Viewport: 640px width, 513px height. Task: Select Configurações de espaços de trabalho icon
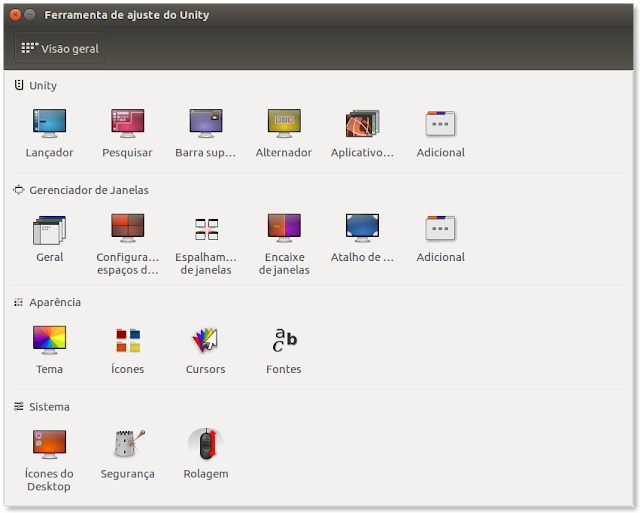point(127,229)
